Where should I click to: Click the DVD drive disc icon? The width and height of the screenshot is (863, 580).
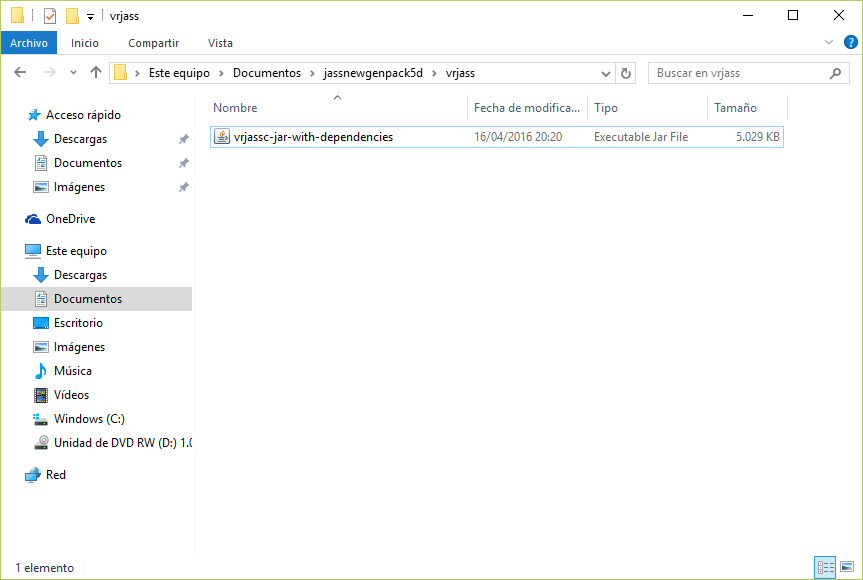(41, 443)
